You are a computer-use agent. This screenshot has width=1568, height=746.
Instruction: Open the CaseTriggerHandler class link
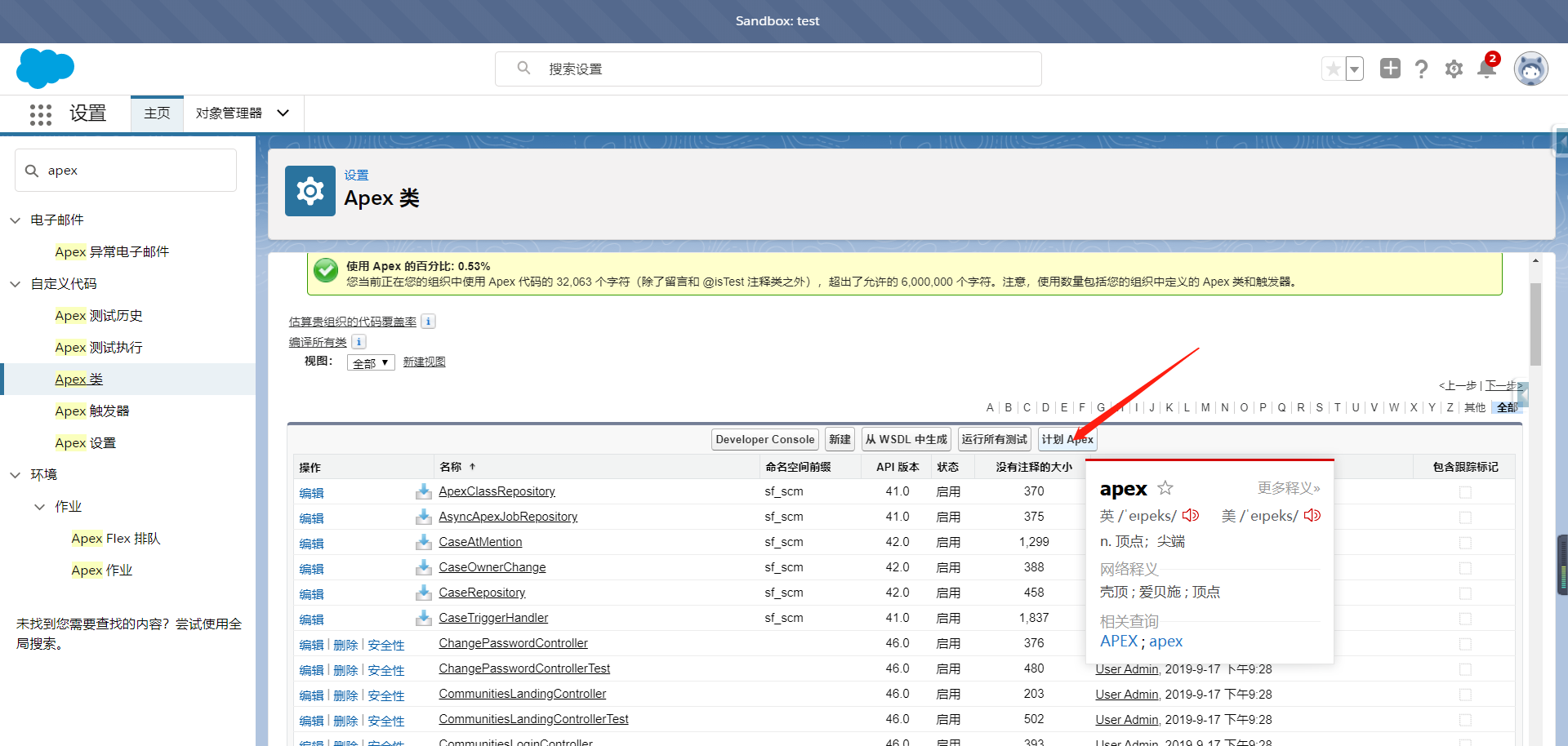493,618
